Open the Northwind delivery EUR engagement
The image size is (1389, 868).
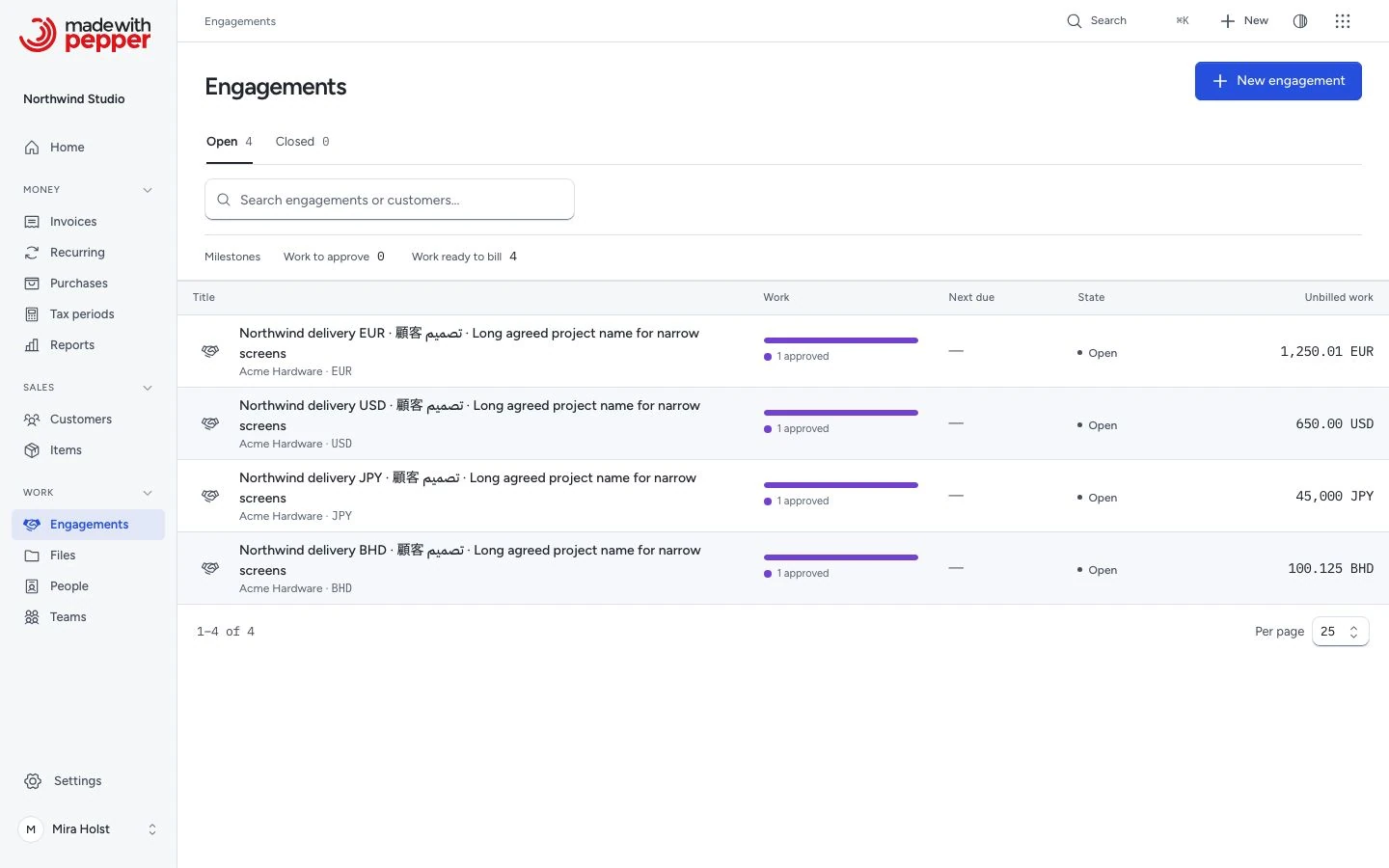coord(470,343)
